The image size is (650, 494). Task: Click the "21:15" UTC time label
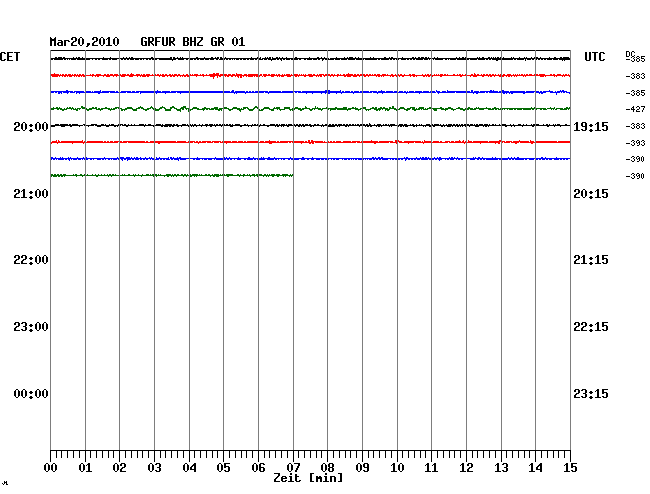[x=591, y=260]
